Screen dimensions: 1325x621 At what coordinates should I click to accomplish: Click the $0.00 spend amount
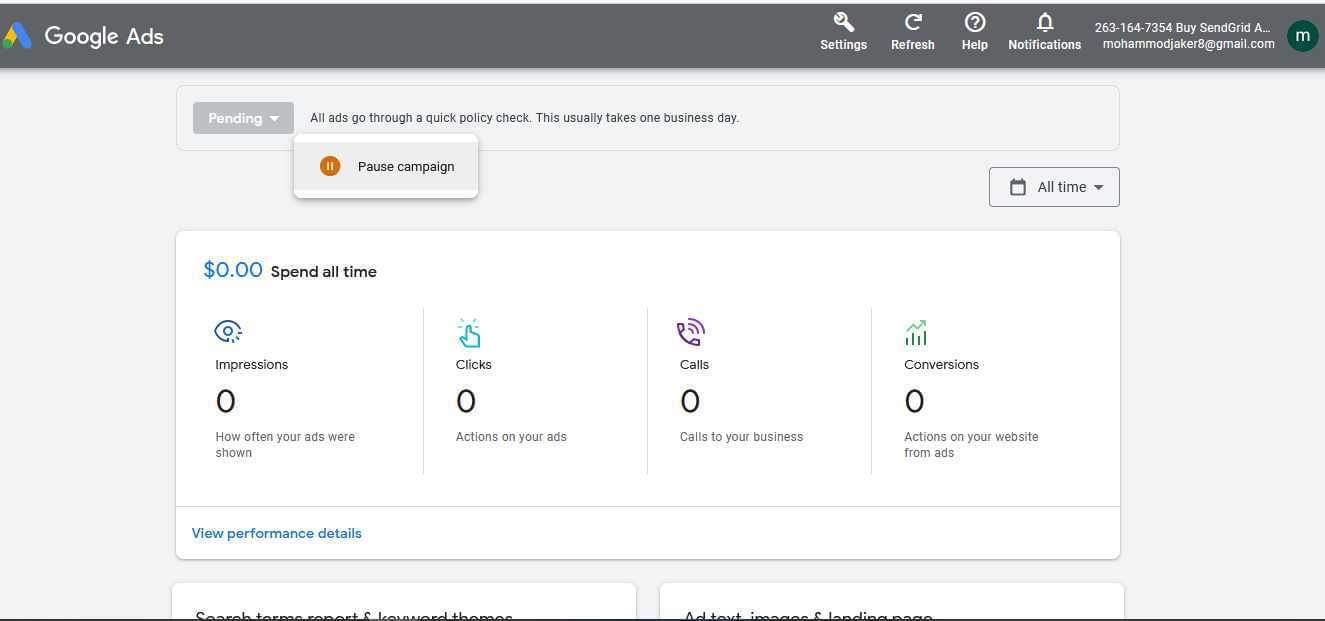tap(233, 270)
